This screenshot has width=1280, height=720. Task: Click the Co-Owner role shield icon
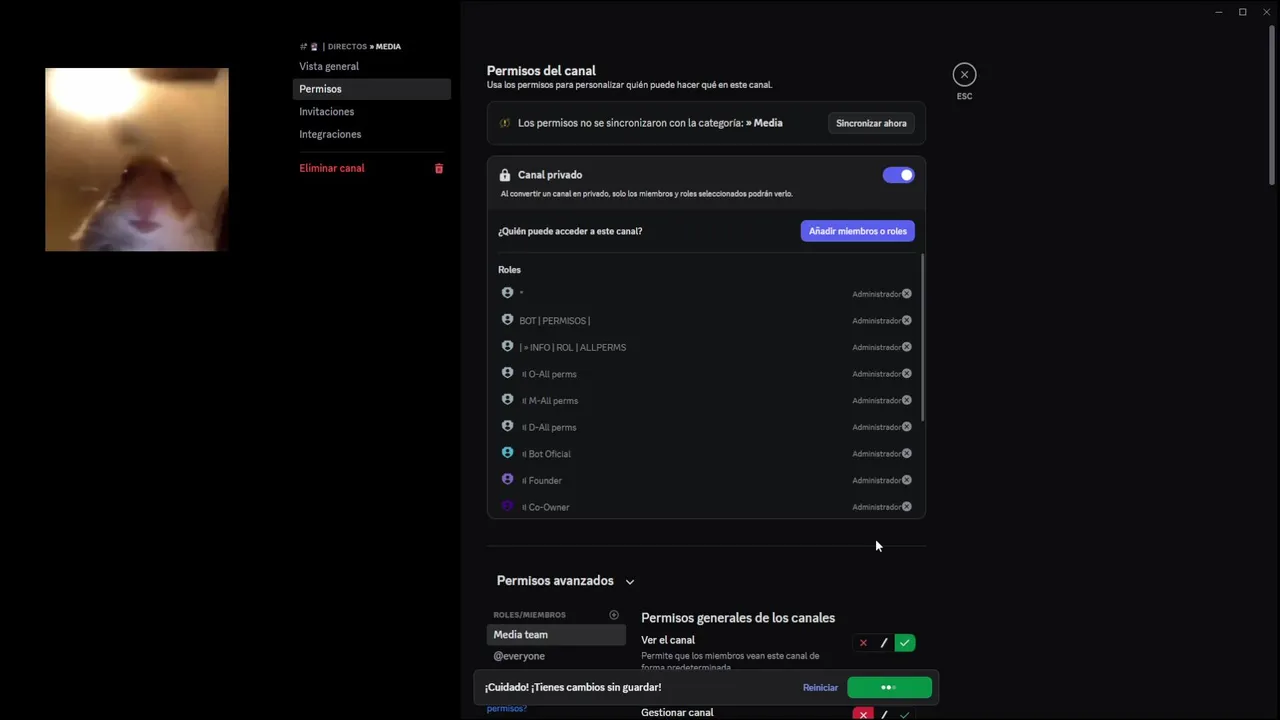(x=507, y=506)
